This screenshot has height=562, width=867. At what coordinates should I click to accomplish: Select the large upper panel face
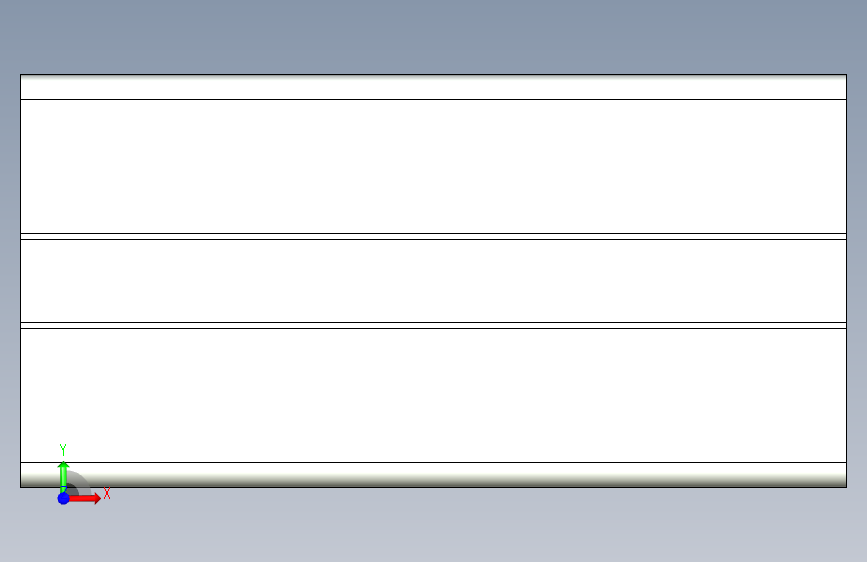click(x=434, y=166)
